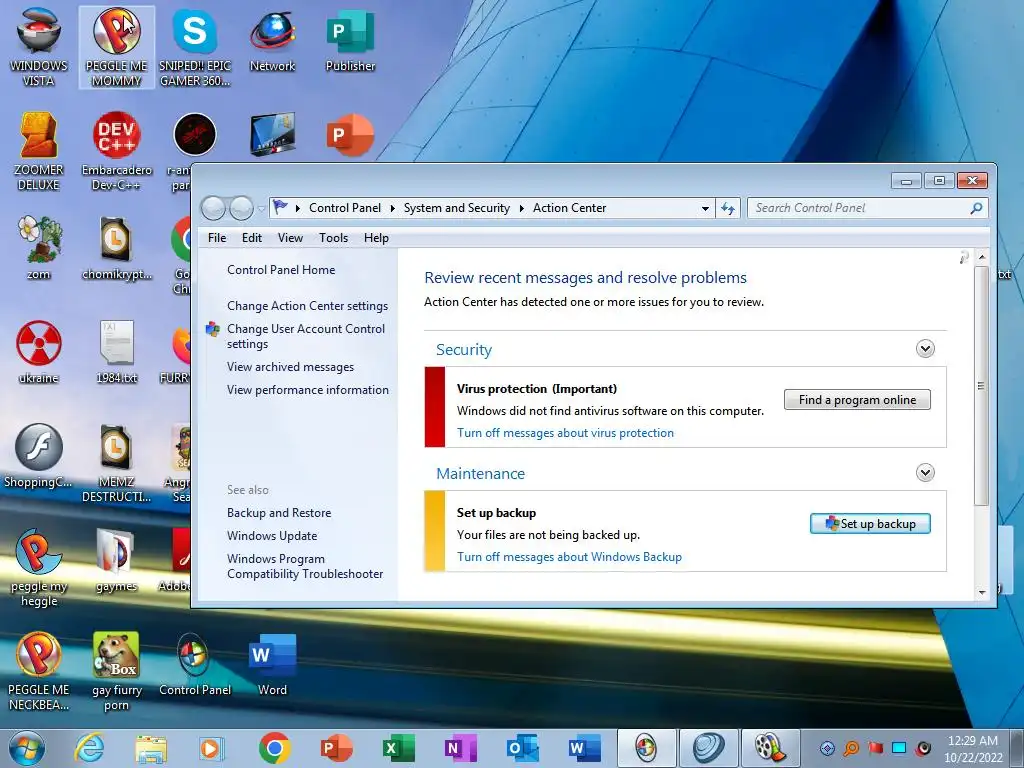The height and width of the screenshot is (768, 1024).
Task: Launch Outlook from the taskbar
Action: (522, 748)
